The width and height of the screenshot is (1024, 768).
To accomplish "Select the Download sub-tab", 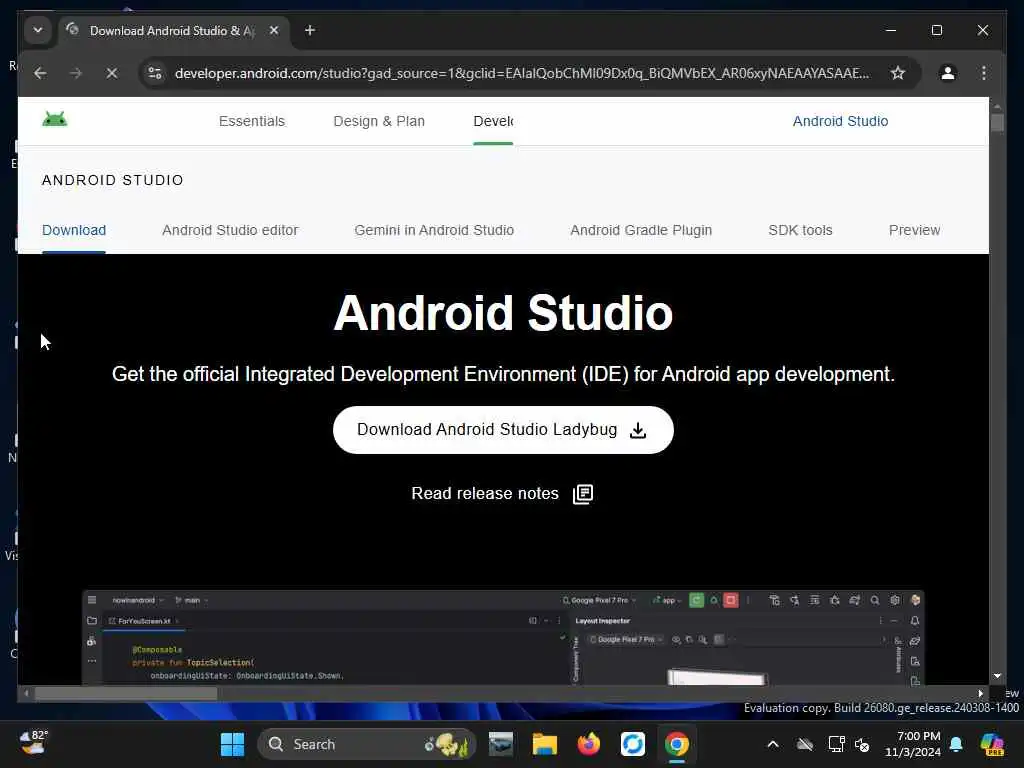I will [74, 231].
